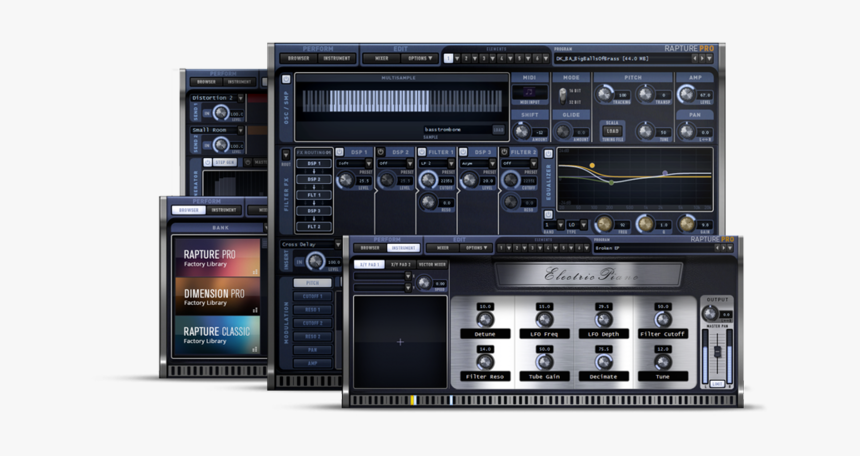Screen dimensions: 860x456
Task: Click the Master Pan fader
Action: pos(717,352)
